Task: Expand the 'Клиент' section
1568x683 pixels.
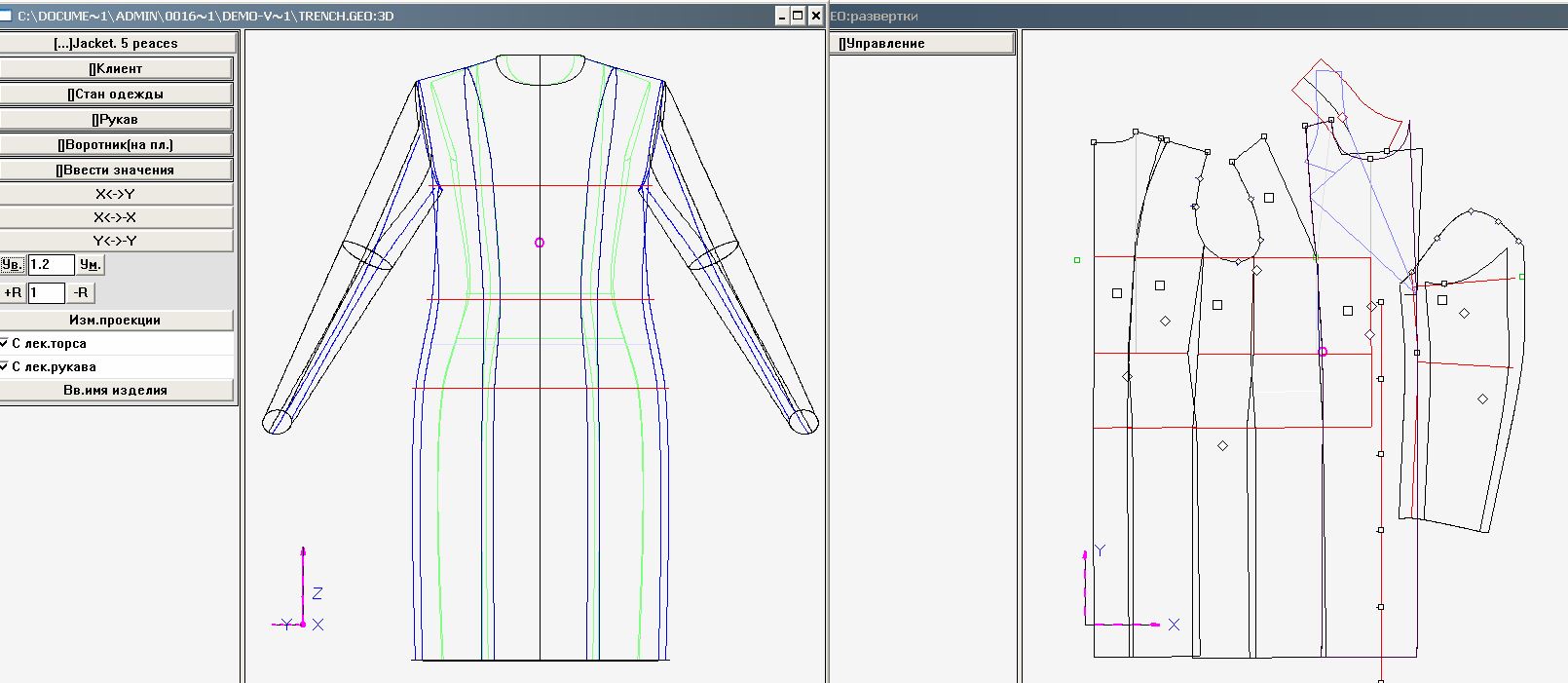Action: pyautogui.click(x=116, y=68)
